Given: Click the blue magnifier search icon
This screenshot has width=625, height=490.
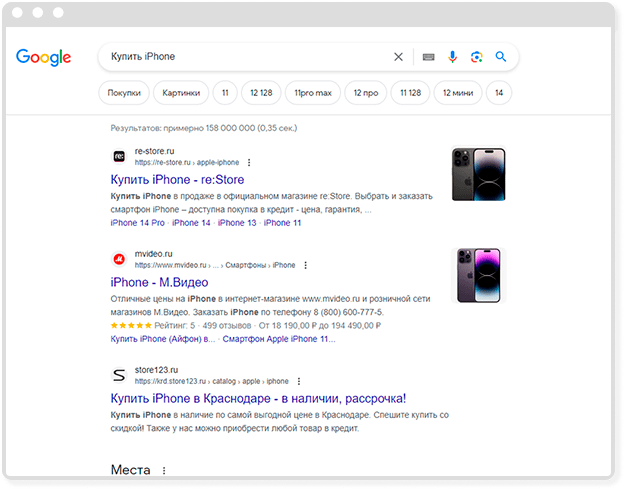Looking at the screenshot, I should click(x=501, y=57).
